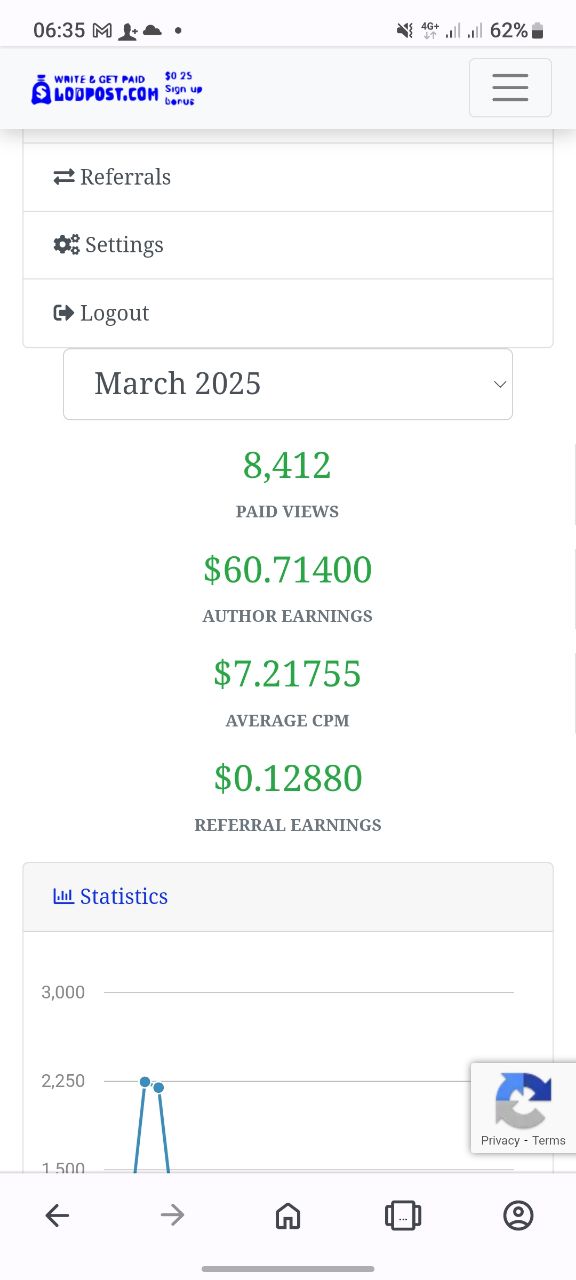
Task: Tap the browser back arrow
Action: pyautogui.click(x=57, y=1216)
